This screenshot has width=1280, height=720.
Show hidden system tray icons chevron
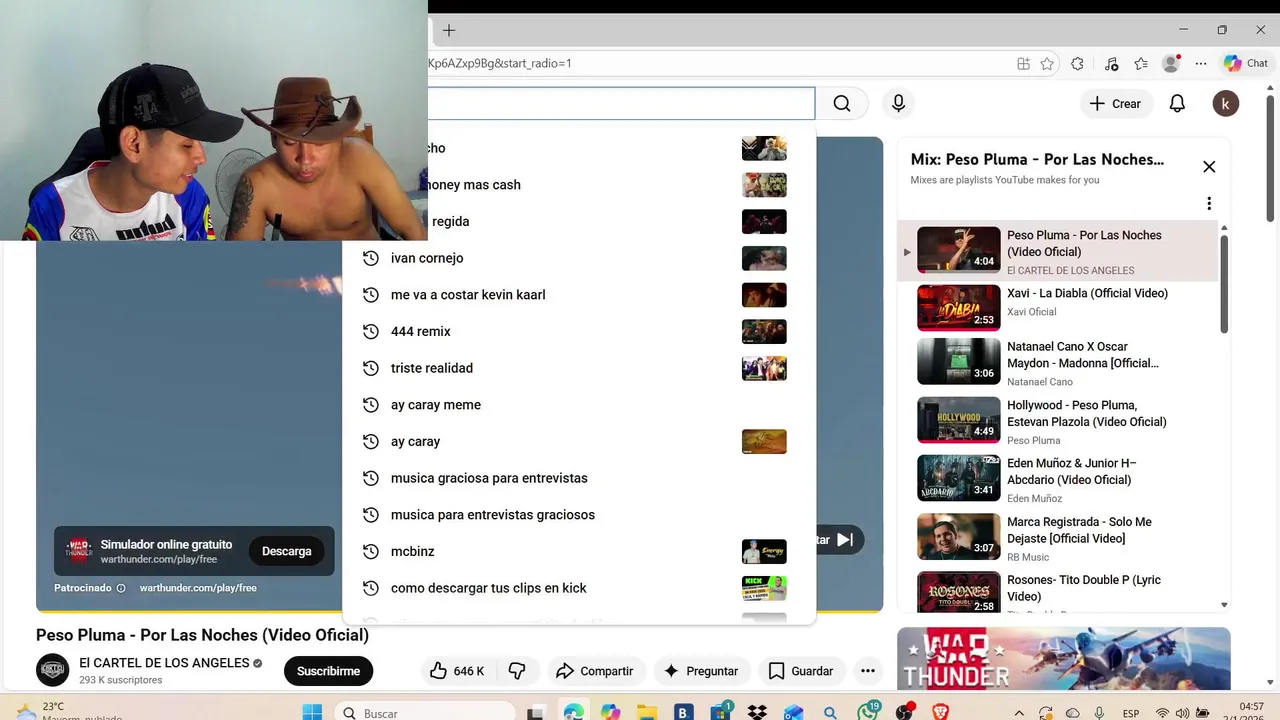(x=1018, y=713)
